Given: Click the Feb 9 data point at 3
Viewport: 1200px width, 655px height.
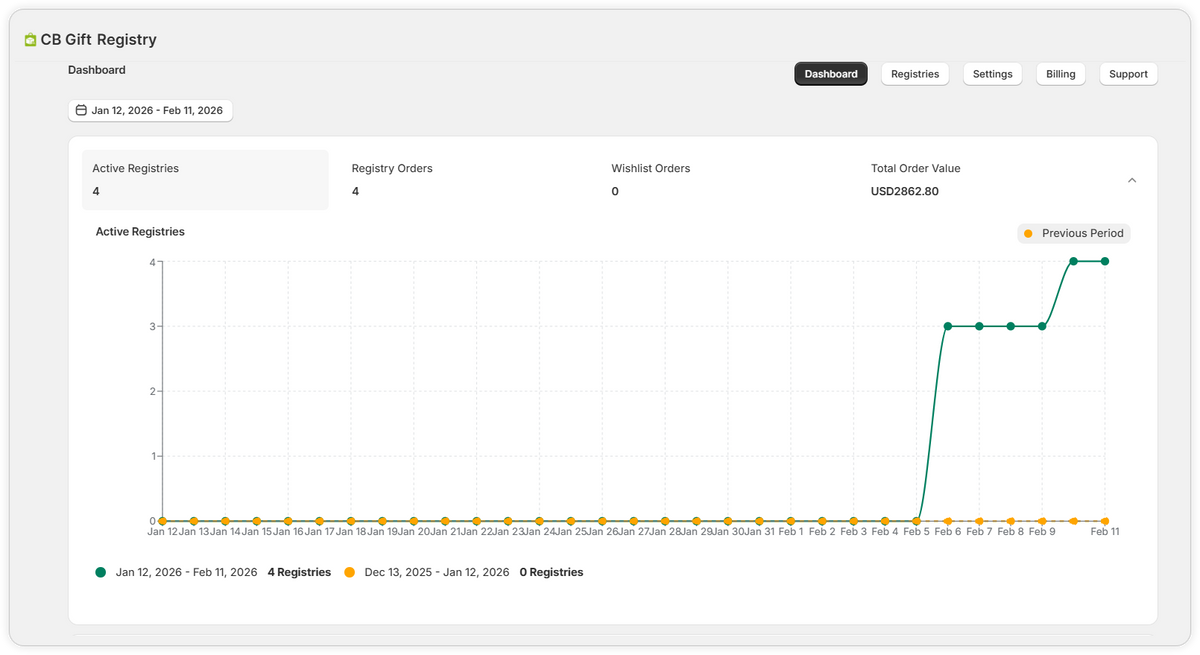Looking at the screenshot, I should tap(1042, 326).
